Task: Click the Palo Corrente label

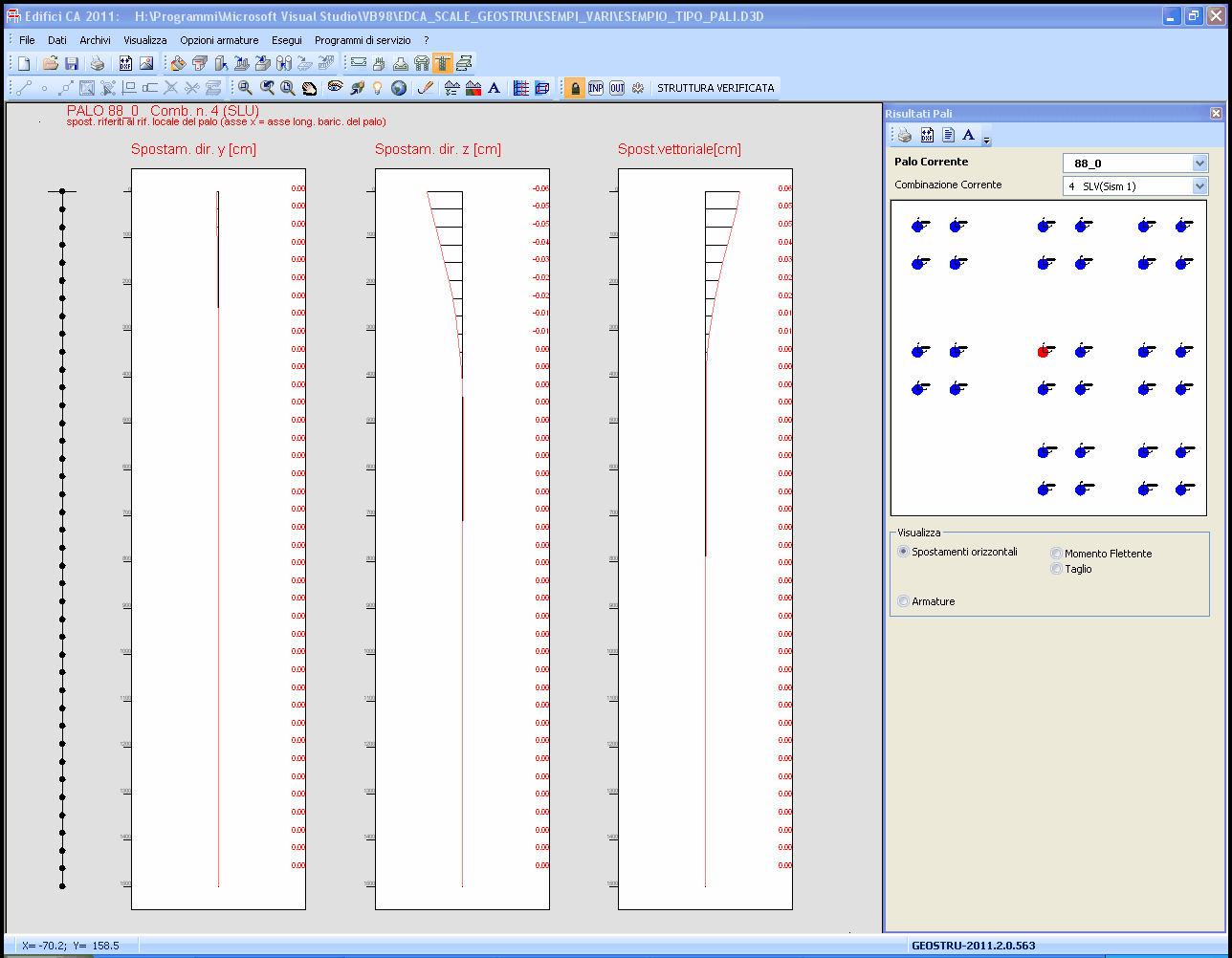Action: pos(932,162)
